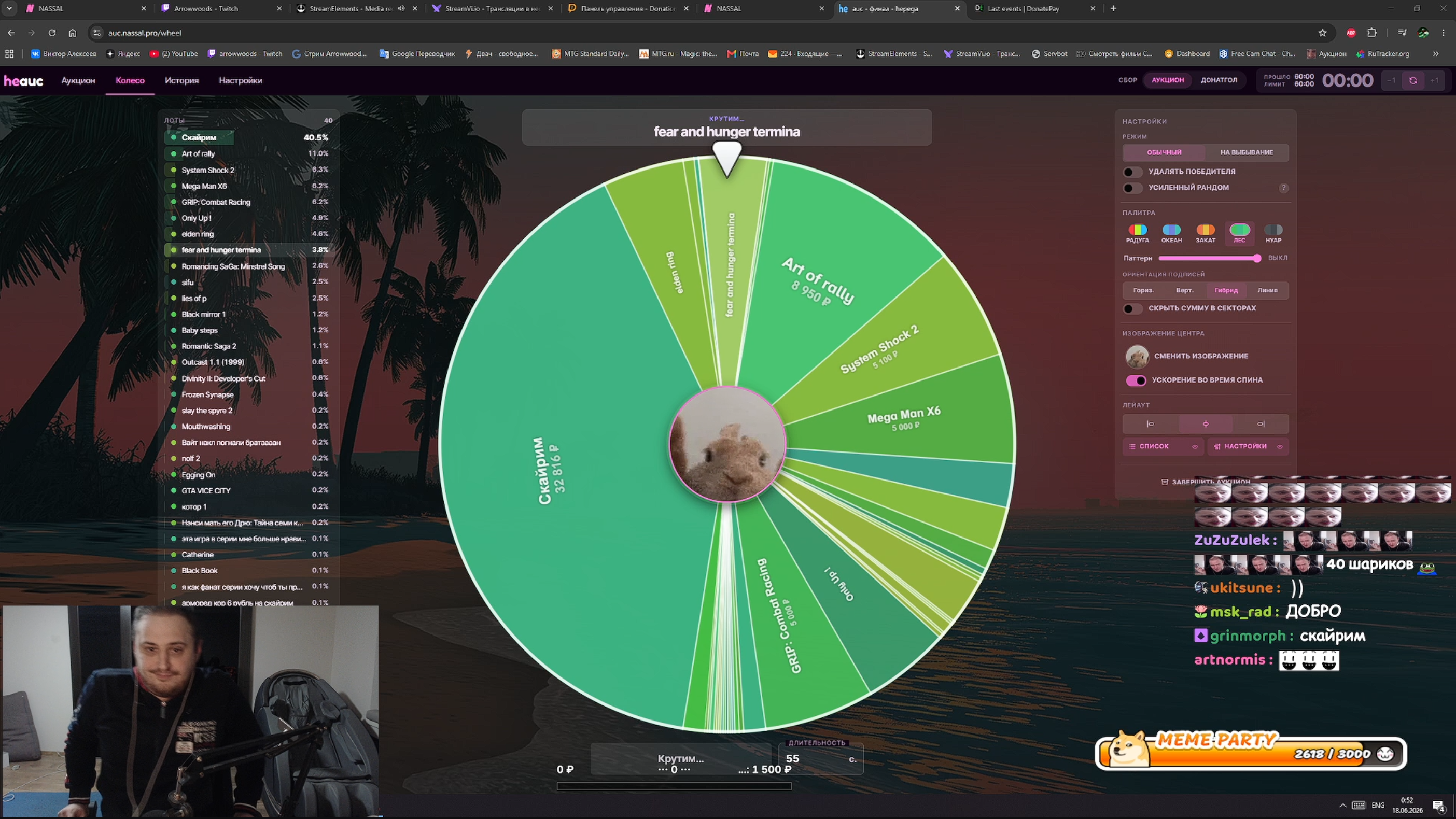Click the heauc logo
The image size is (1456, 819).
23,81
